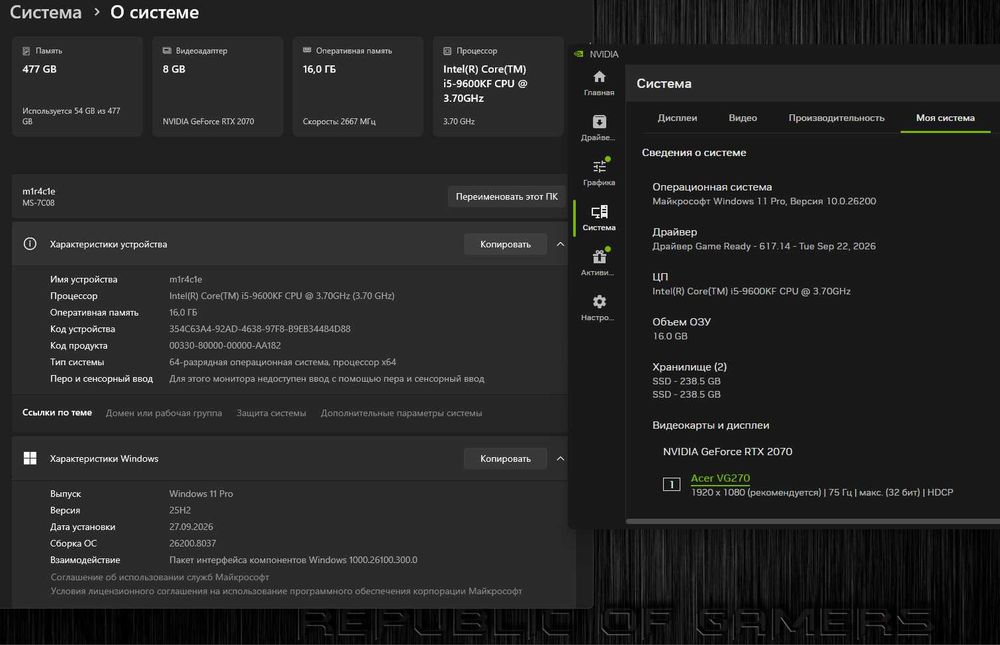Open Дополнительные параметры системы link
Screen dimensions: 1000x645
pyautogui.click(x=401, y=413)
